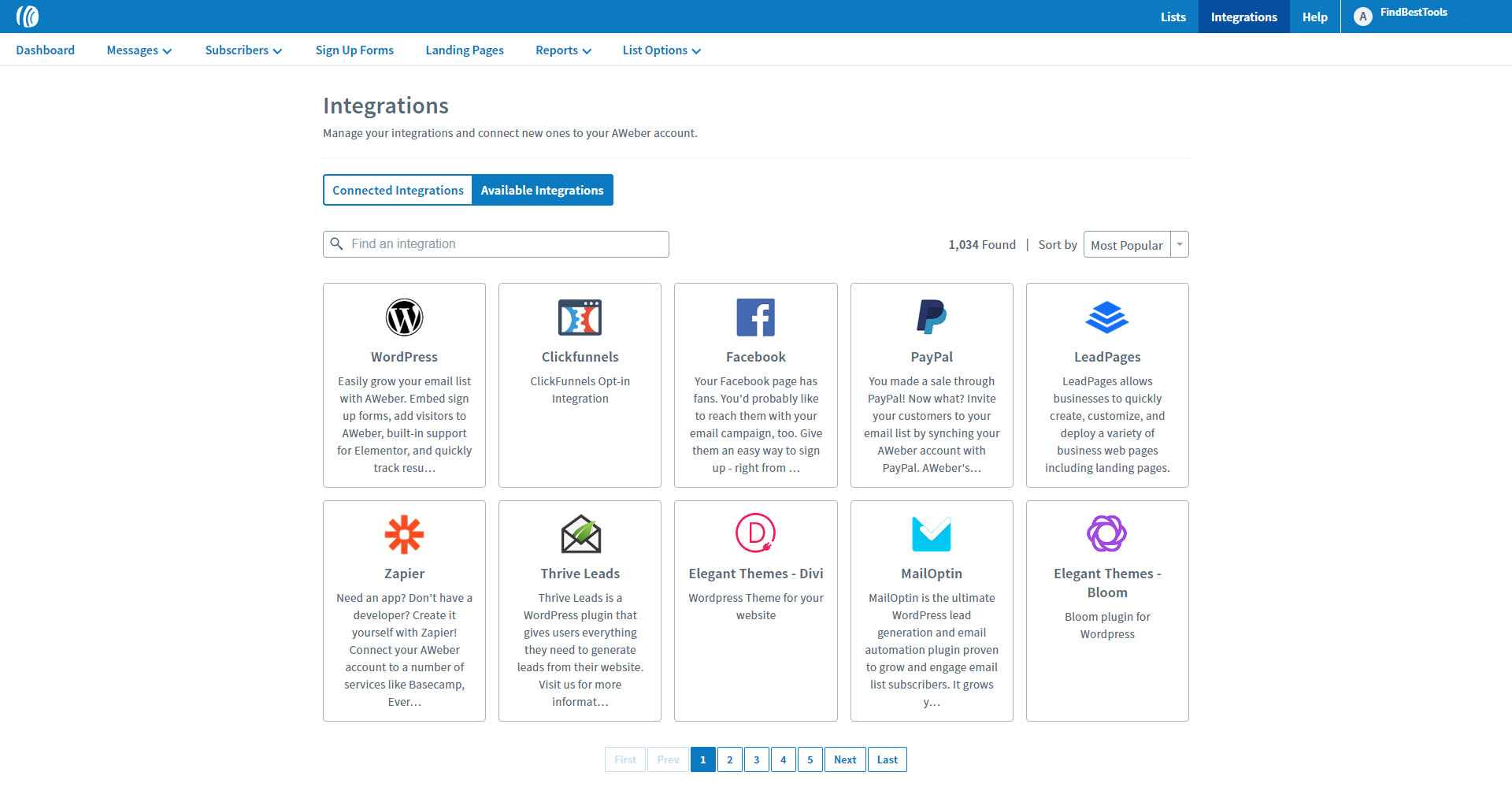1512x802 pixels.
Task: Click the First page button
Action: tap(625, 759)
